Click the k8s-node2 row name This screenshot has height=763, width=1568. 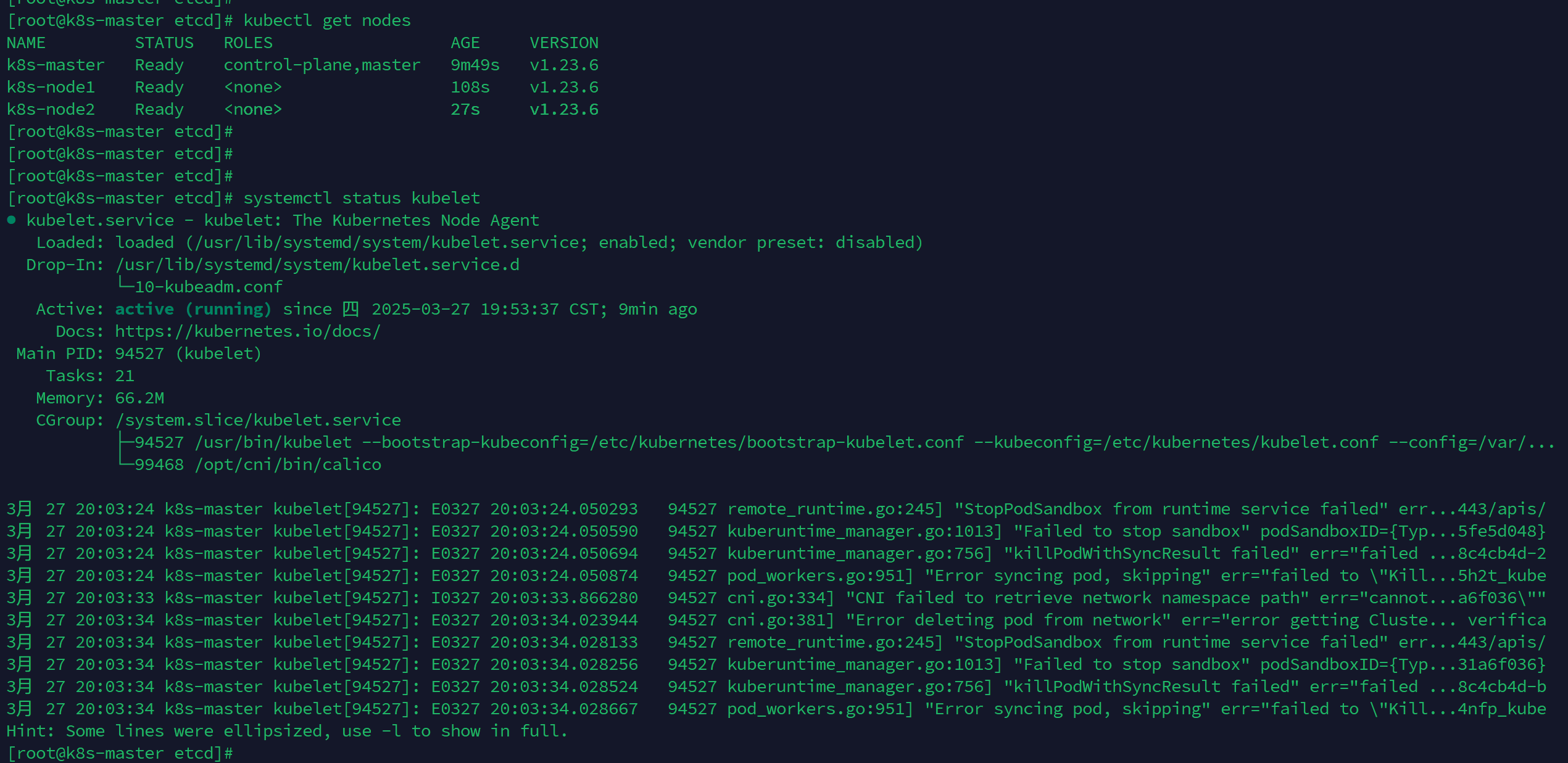[x=51, y=109]
